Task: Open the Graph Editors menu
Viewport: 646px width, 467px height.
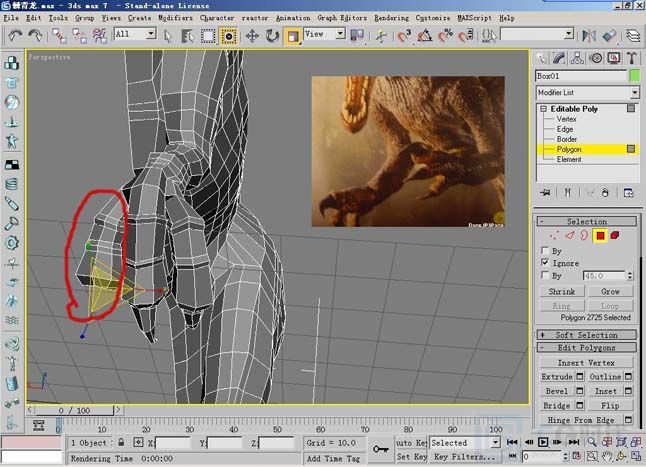Action: (x=342, y=18)
